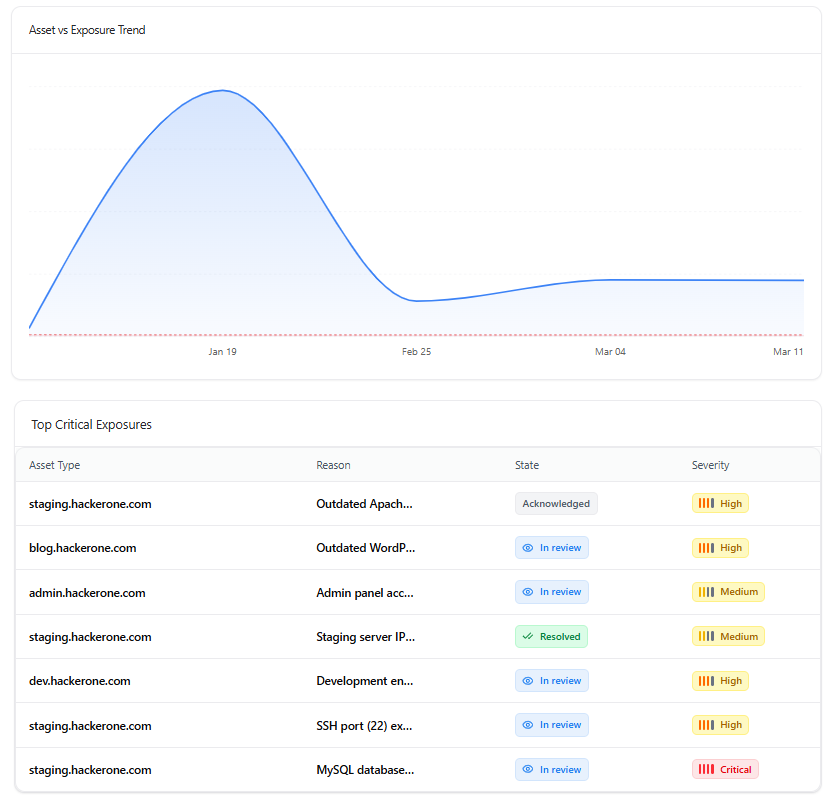Click the Asset vs Exposure Trend title
Screen dimensions: 832x795
[x=87, y=30]
